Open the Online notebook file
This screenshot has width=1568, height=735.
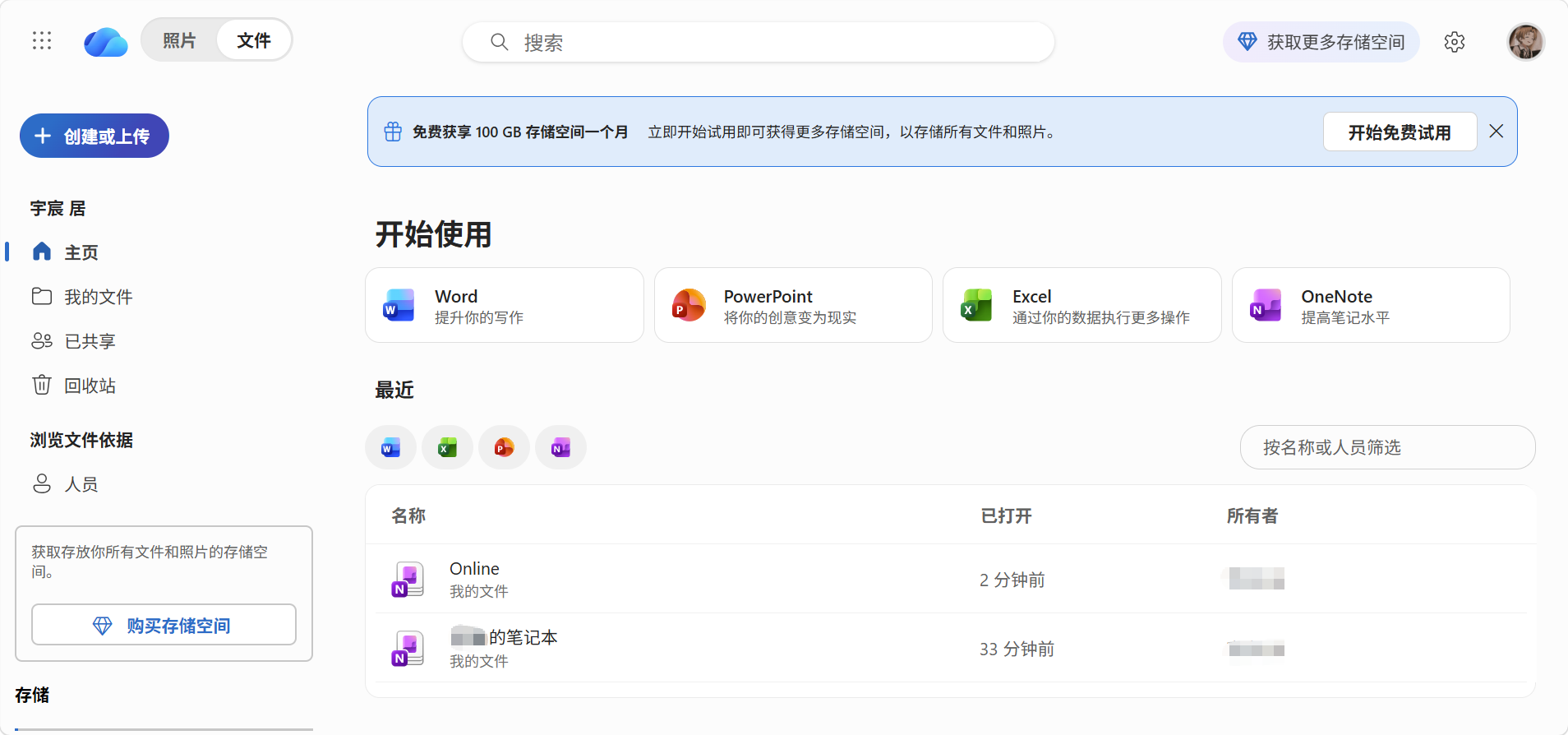[474, 568]
